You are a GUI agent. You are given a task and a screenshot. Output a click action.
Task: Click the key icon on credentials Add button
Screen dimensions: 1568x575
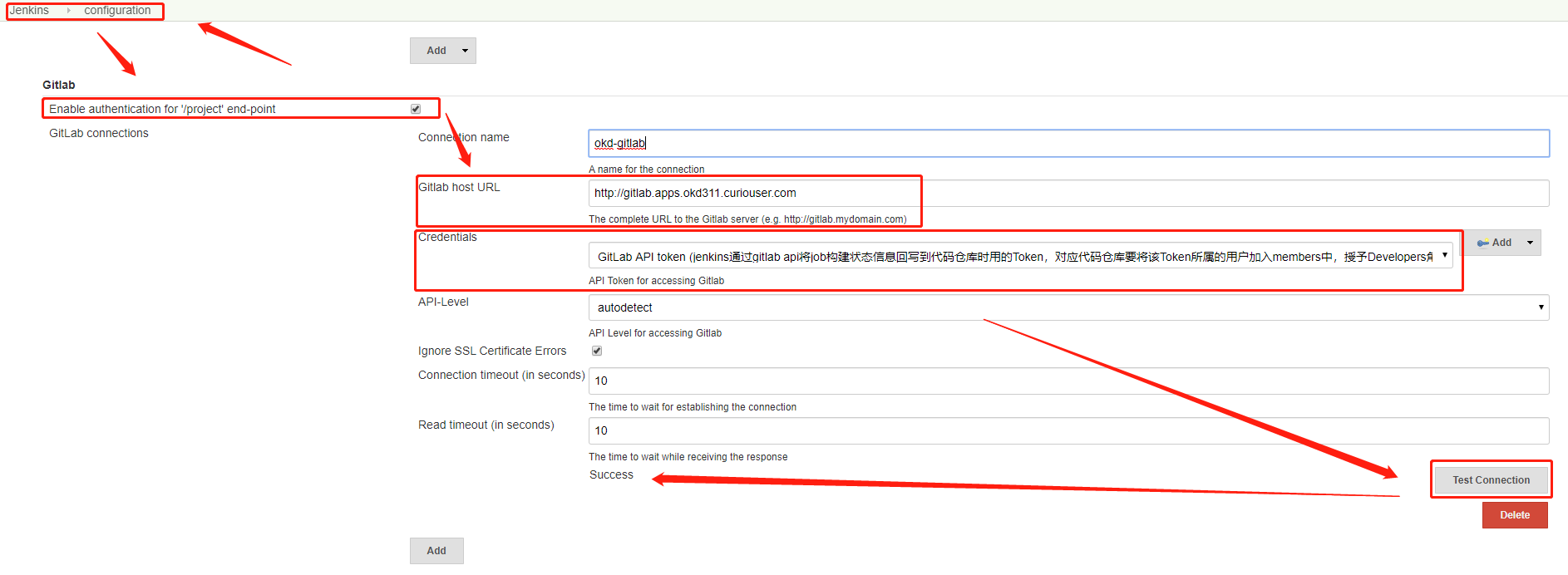click(x=1483, y=243)
